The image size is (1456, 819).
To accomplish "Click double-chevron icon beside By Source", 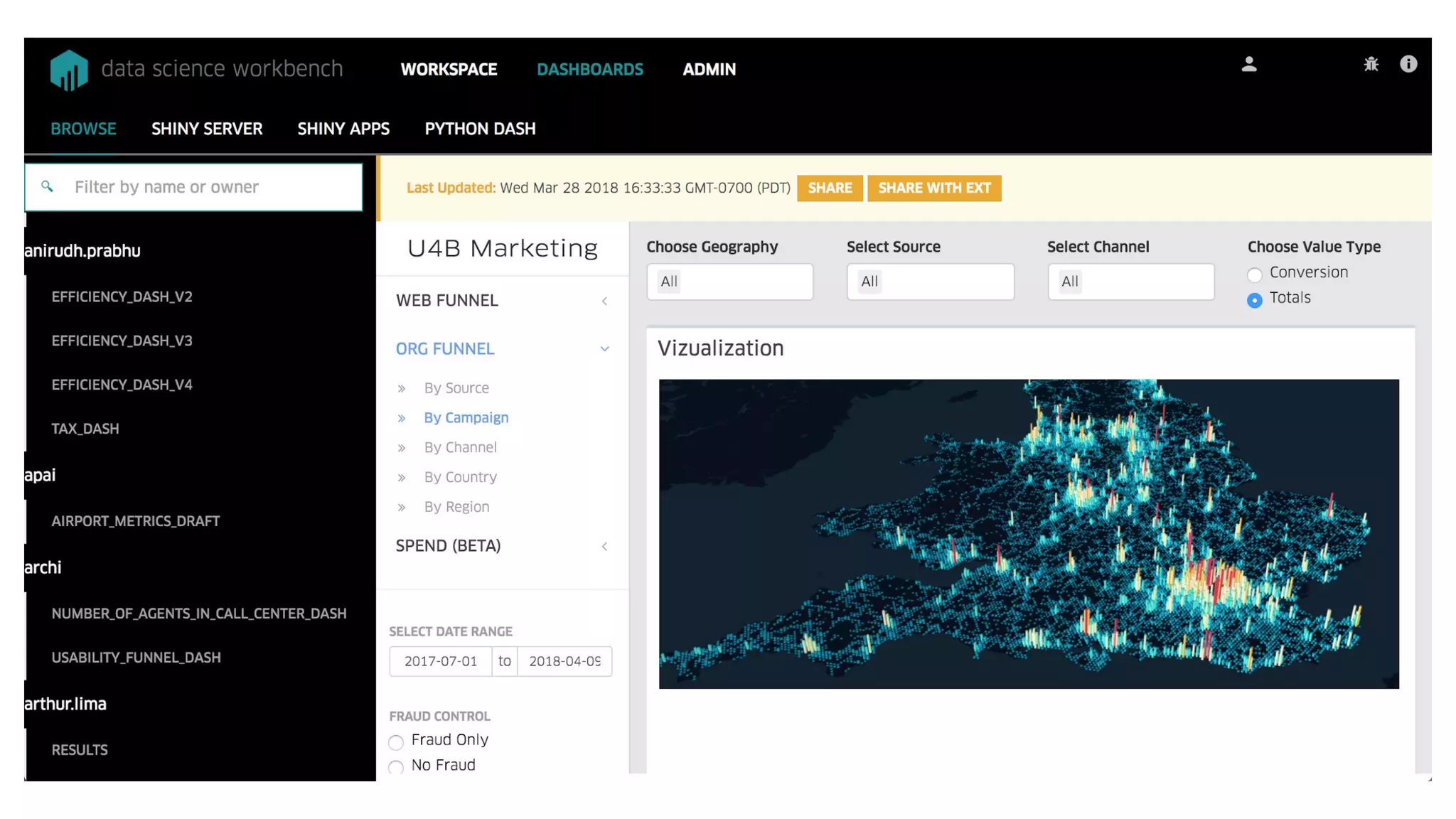I will 402,389.
